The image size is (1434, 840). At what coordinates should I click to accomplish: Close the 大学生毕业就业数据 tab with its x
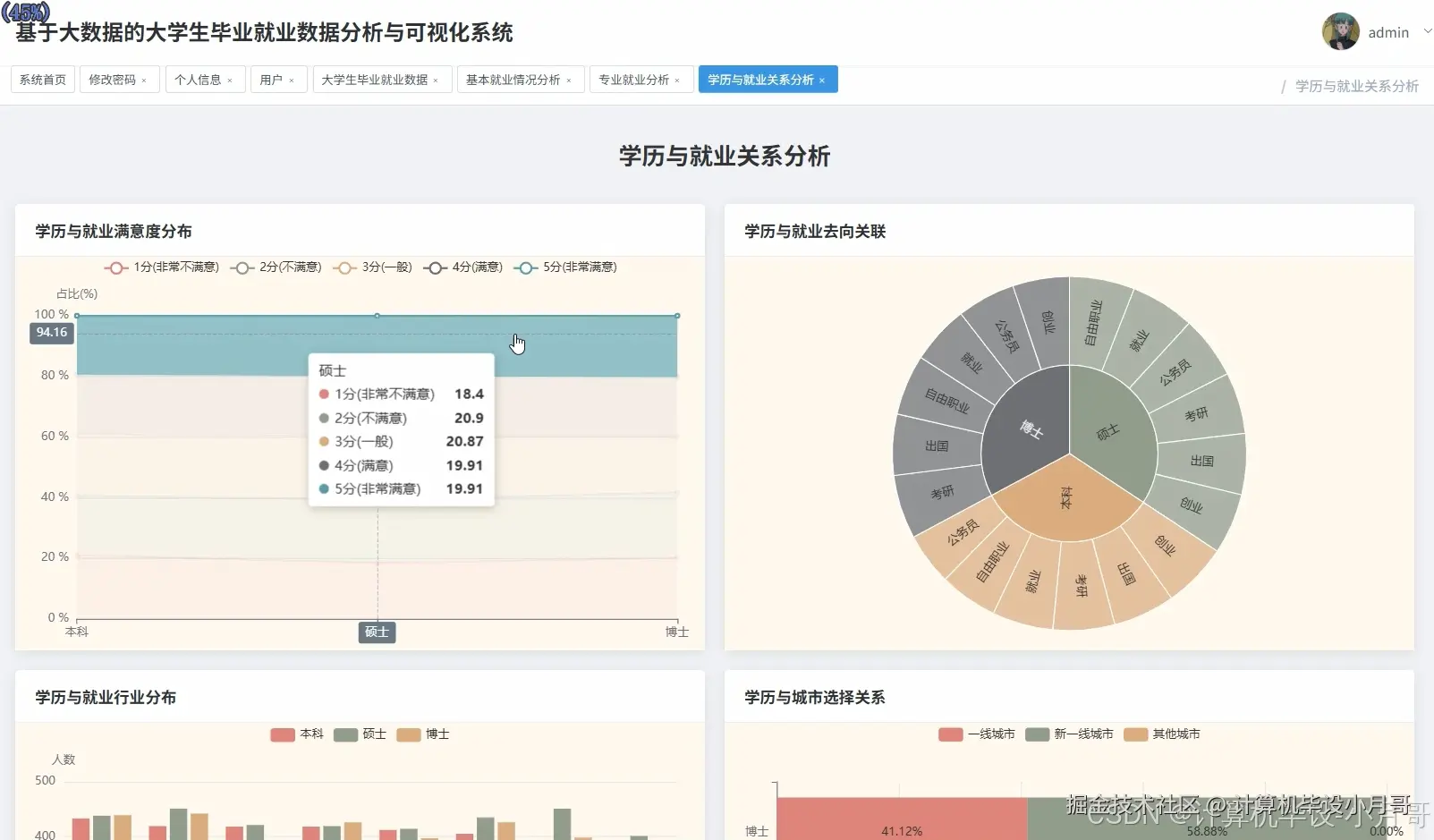point(436,81)
